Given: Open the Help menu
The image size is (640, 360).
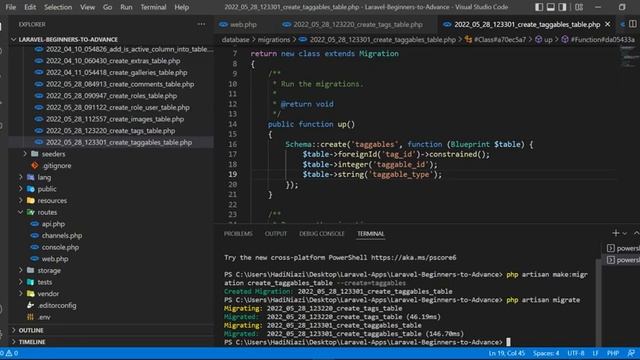Looking at the screenshot, I should click(x=182, y=7).
